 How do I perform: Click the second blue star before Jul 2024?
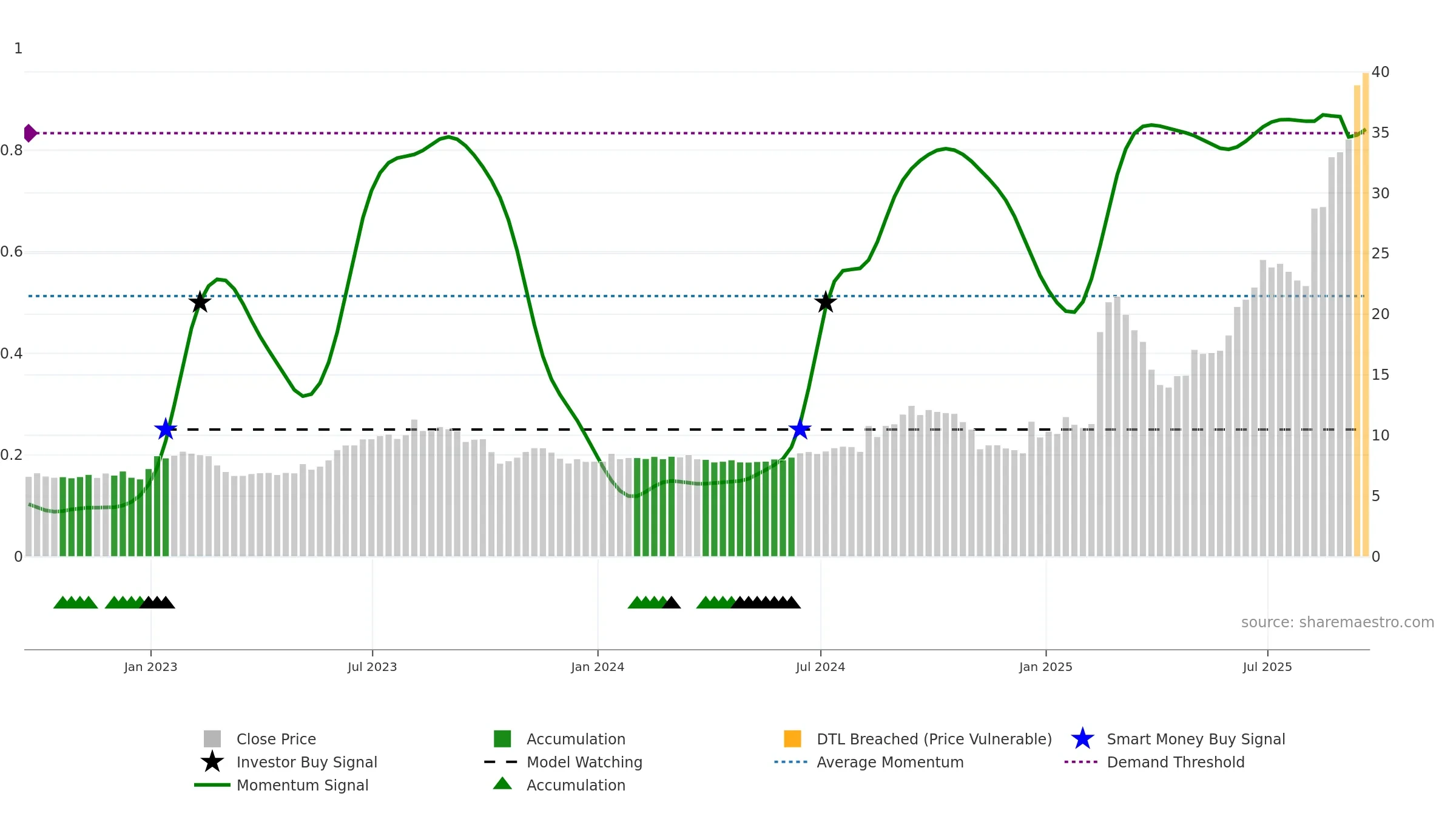tap(800, 430)
